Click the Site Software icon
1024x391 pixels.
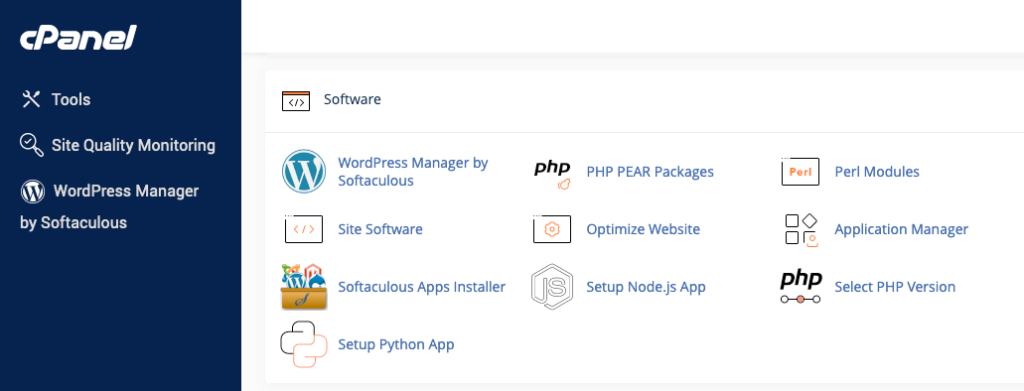coord(304,229)
